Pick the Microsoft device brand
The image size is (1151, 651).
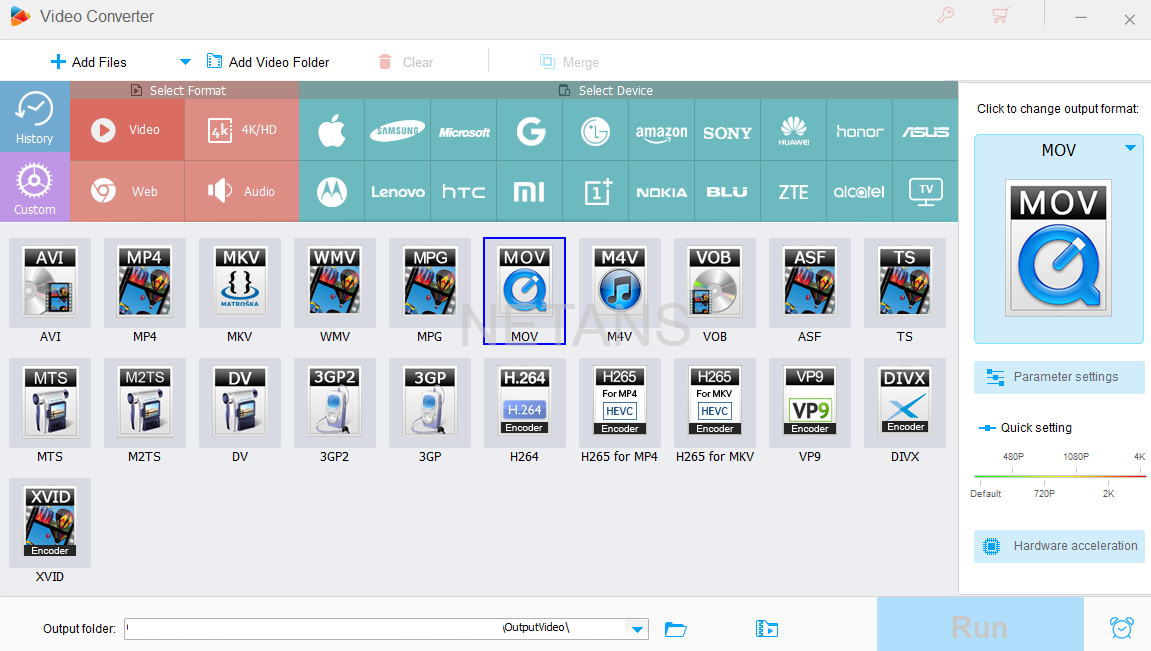point(464,131)
